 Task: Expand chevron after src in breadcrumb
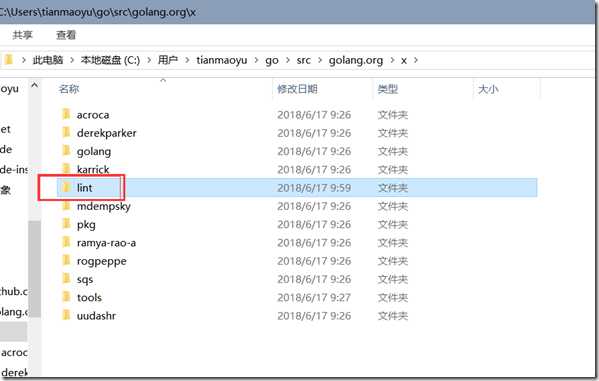point(320,60)
